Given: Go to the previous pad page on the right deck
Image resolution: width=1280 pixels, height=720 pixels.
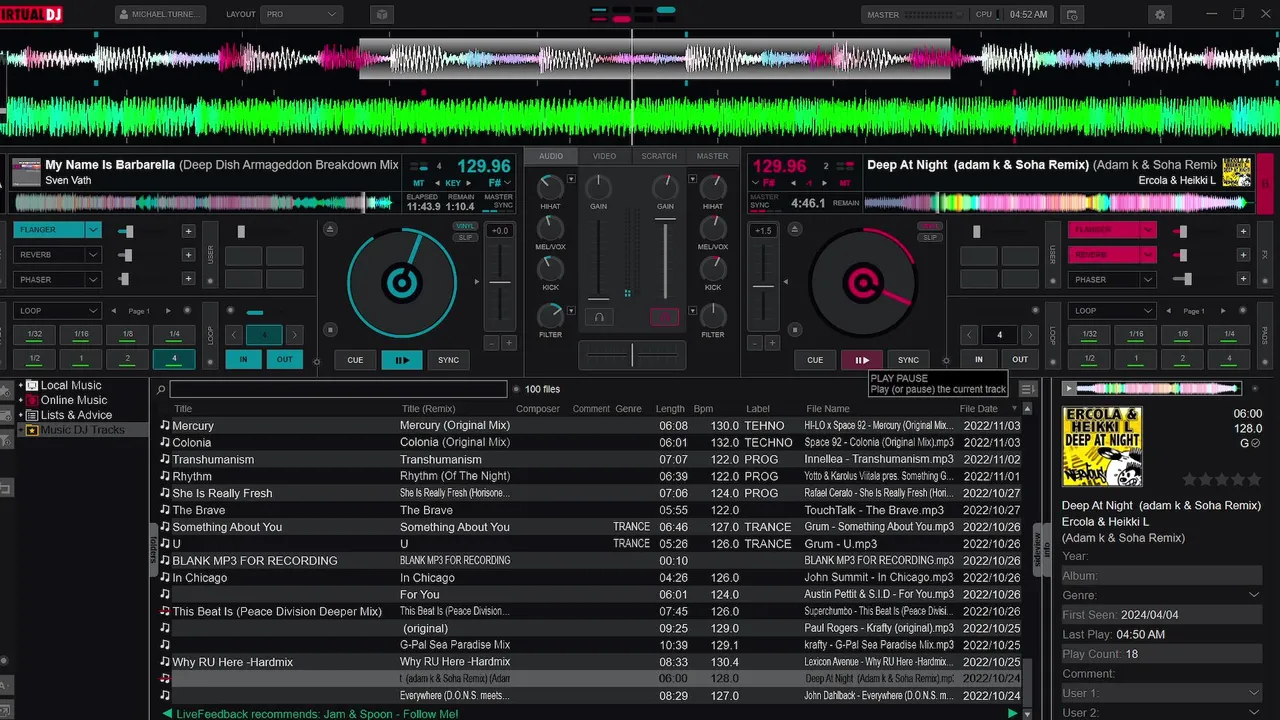Looking at the screenshot, I should coord(1167,311).
